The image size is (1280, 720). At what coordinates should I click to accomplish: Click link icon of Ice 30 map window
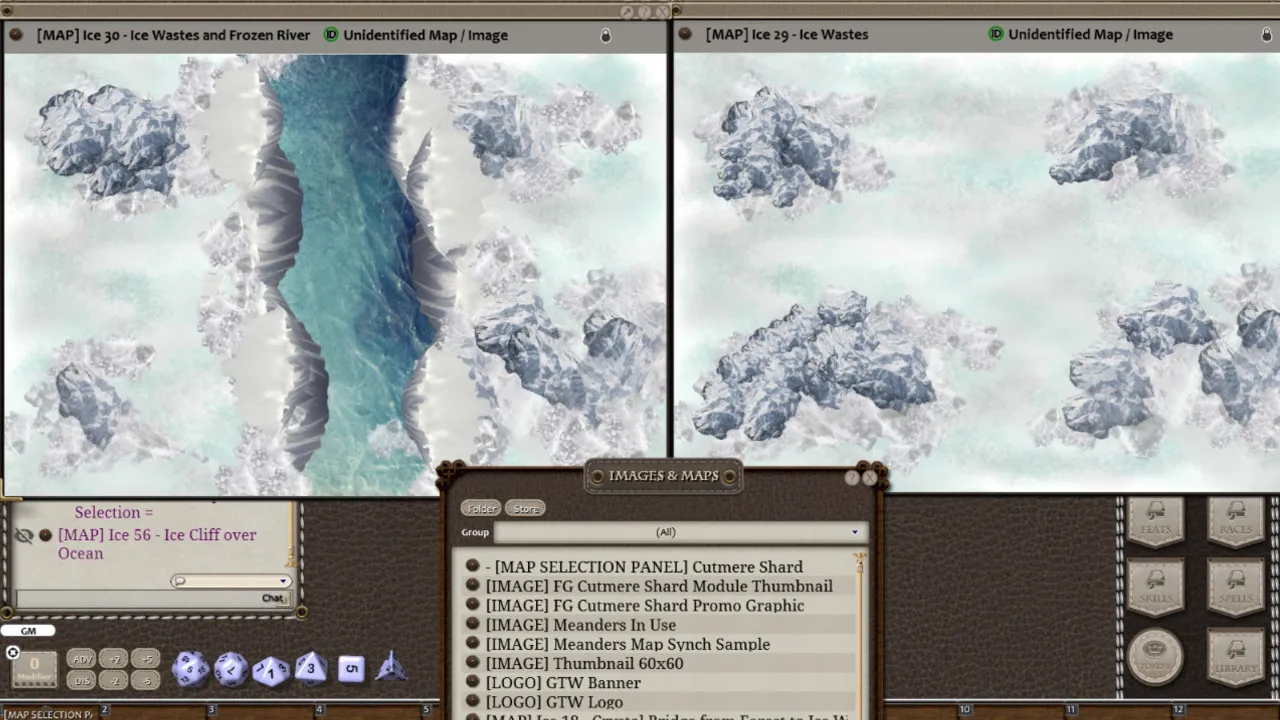click(16, 35)
